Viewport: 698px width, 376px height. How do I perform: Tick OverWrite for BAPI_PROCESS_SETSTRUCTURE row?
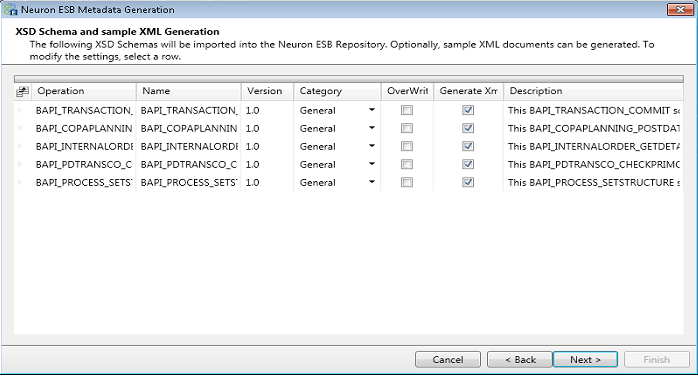click(x=407, y=182)
